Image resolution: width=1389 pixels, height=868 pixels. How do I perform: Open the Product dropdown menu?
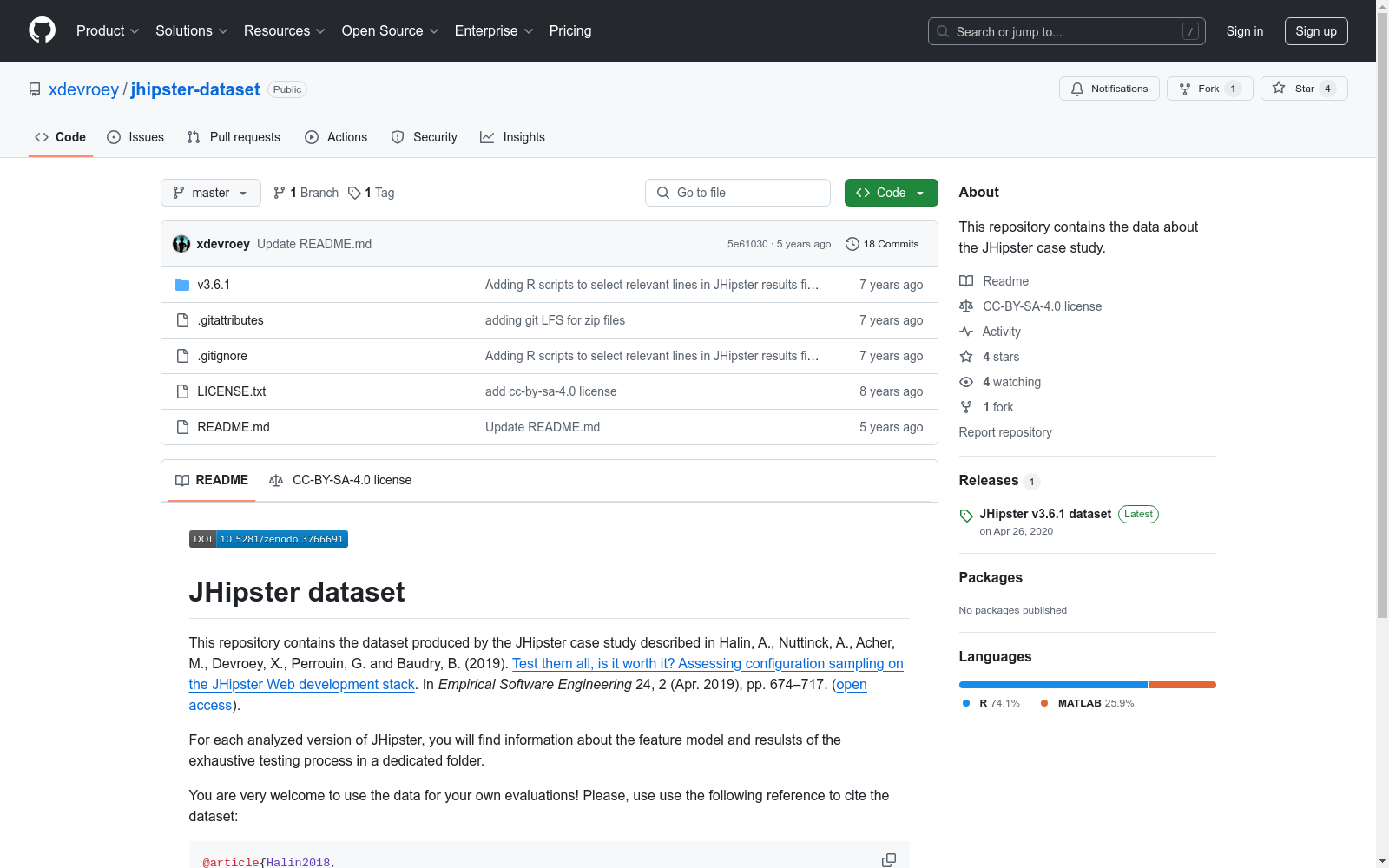click(x=108, y=31)
